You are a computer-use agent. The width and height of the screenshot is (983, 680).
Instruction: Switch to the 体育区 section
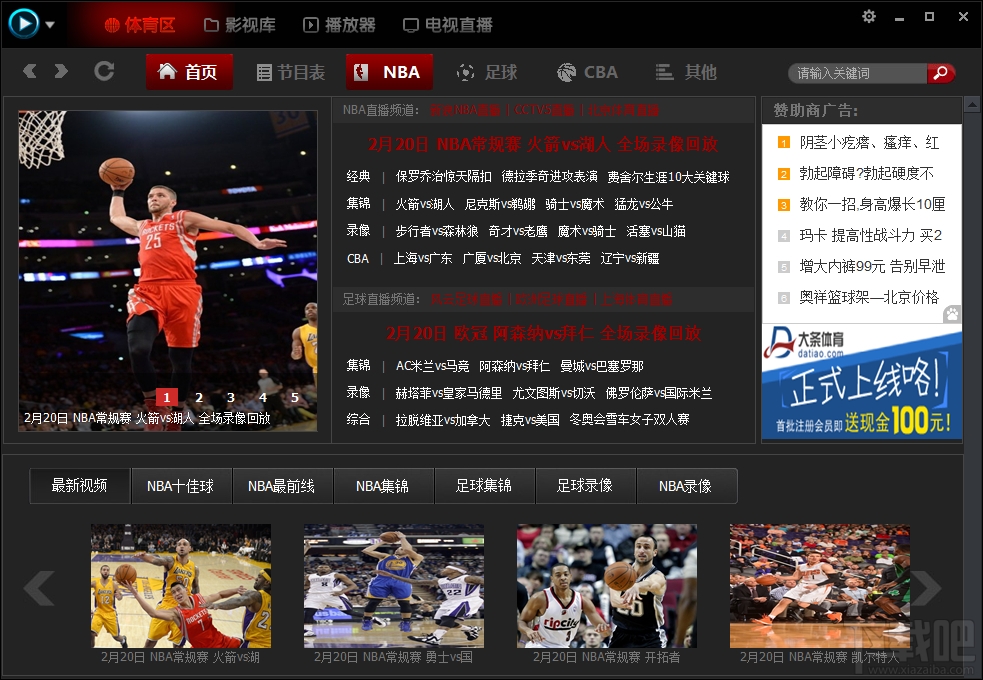pyautogui.click(x=140, y=25)
